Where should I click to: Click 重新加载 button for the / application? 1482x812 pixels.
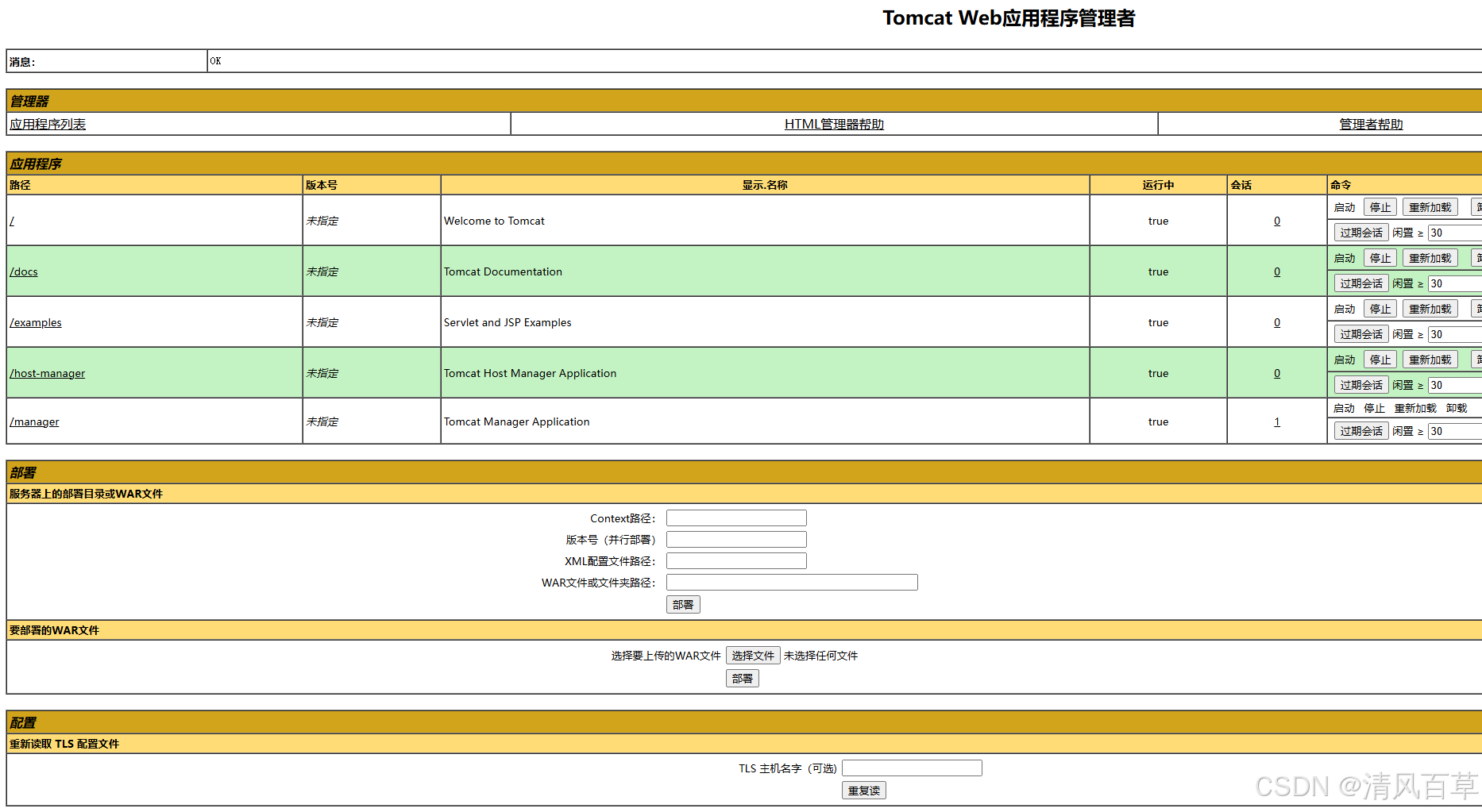(x=1430, y=207)
